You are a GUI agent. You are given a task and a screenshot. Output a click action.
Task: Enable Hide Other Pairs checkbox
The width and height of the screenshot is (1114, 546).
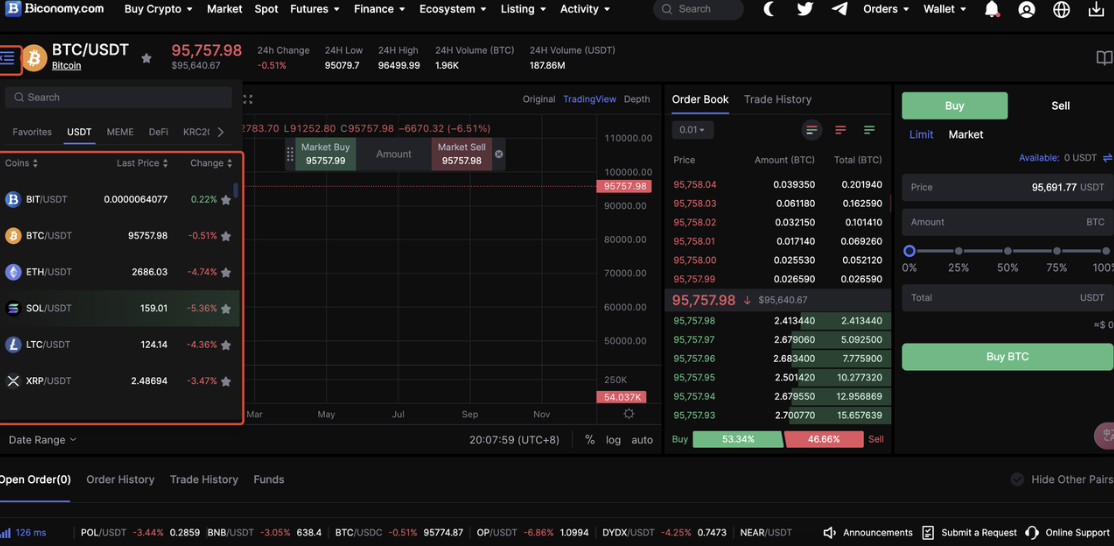click(1017, 480)
